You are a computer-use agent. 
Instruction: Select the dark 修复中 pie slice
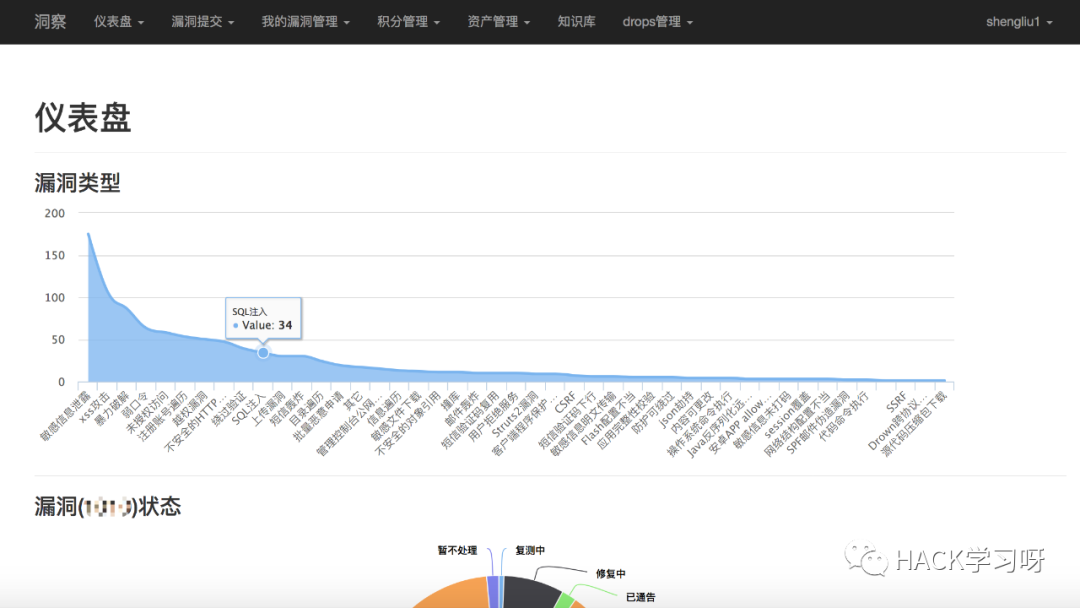(530, 594)
